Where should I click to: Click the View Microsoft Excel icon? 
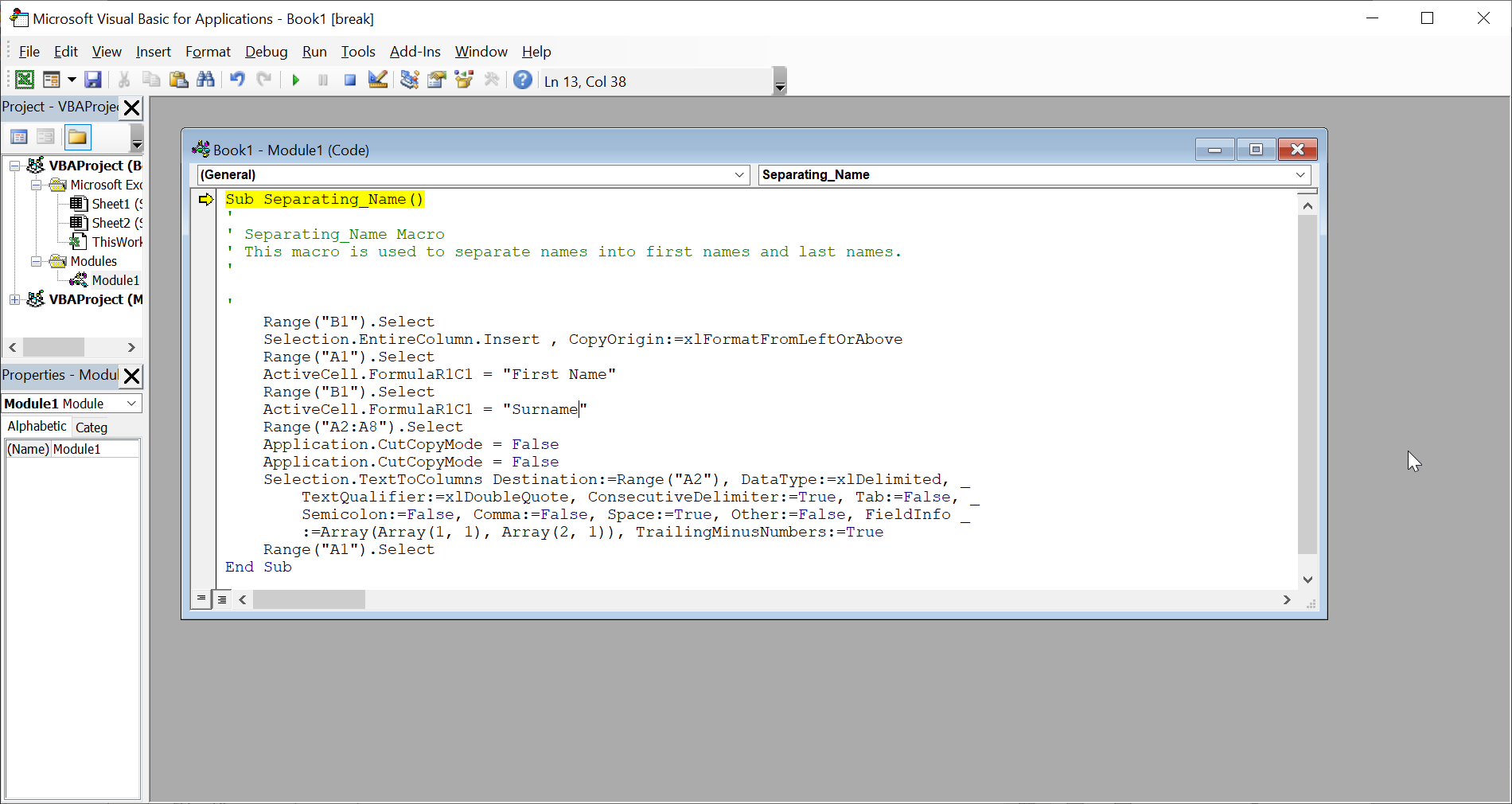(x=25, y=80)
